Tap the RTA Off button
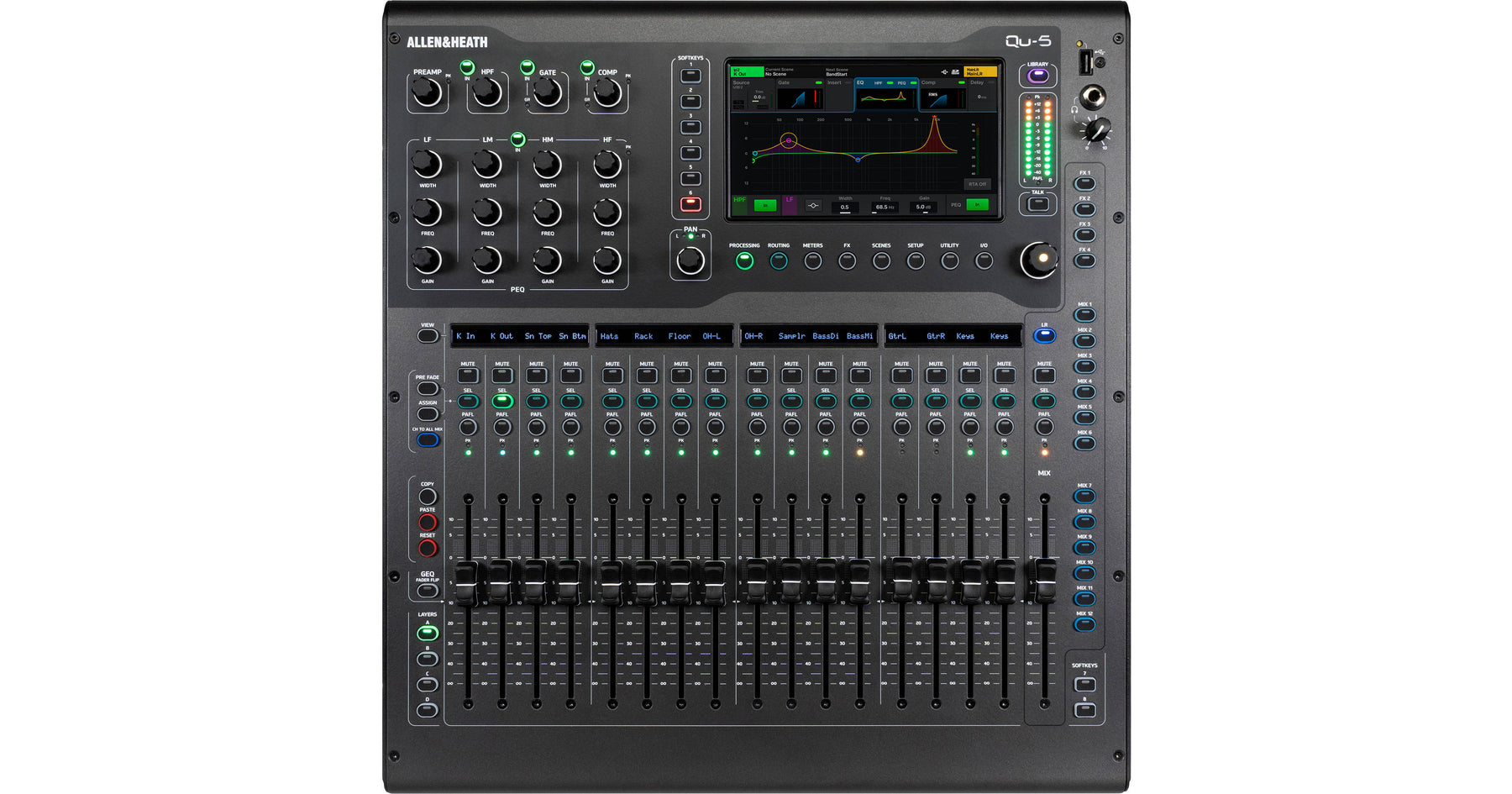Screen dimensions: 1512x794 tap(978, 184)
